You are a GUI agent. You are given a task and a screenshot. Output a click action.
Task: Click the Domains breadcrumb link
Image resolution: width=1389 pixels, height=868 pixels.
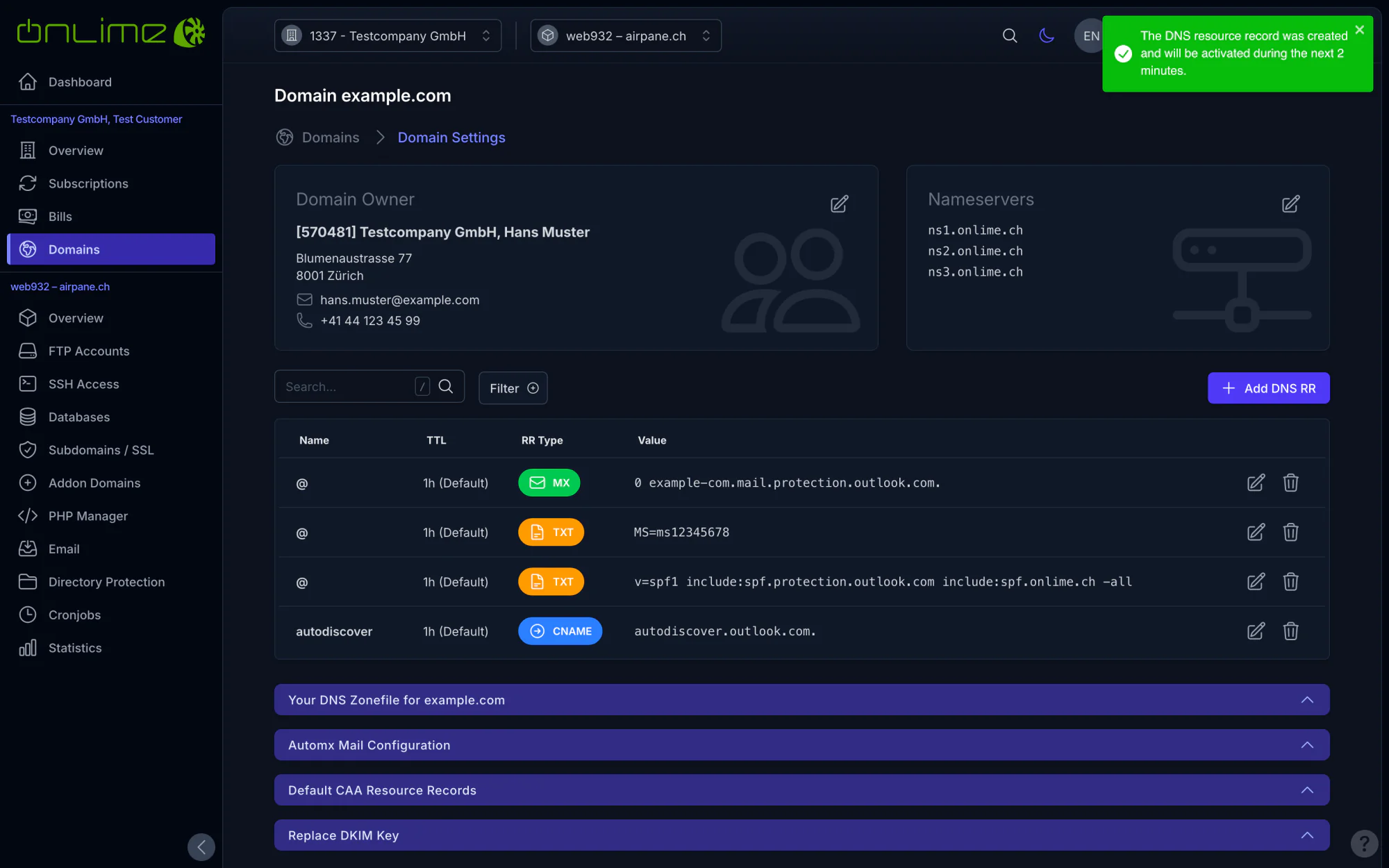[331, 137]
